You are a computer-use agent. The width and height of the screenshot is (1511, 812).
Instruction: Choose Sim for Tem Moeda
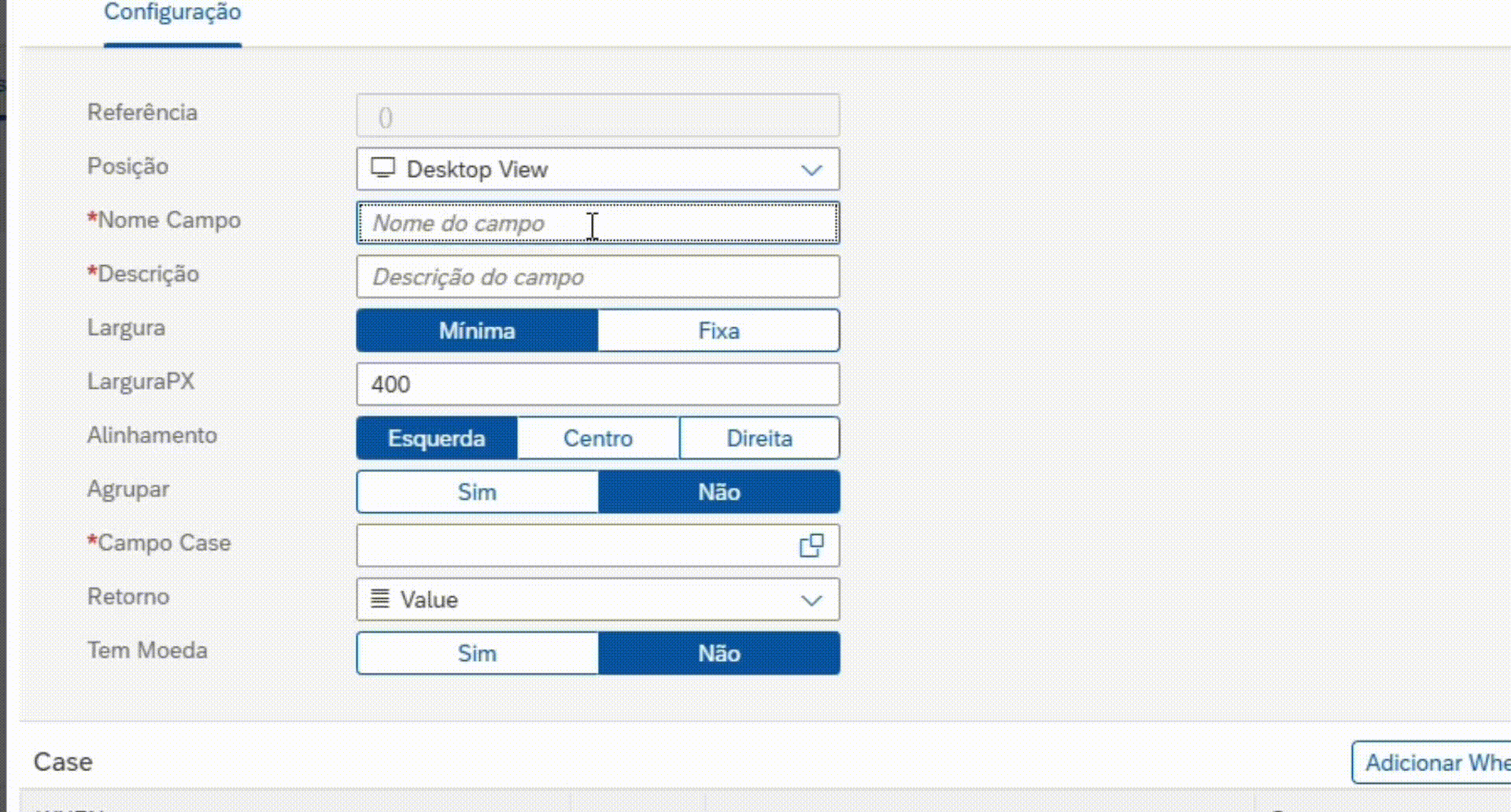click(x=477, y=653)
